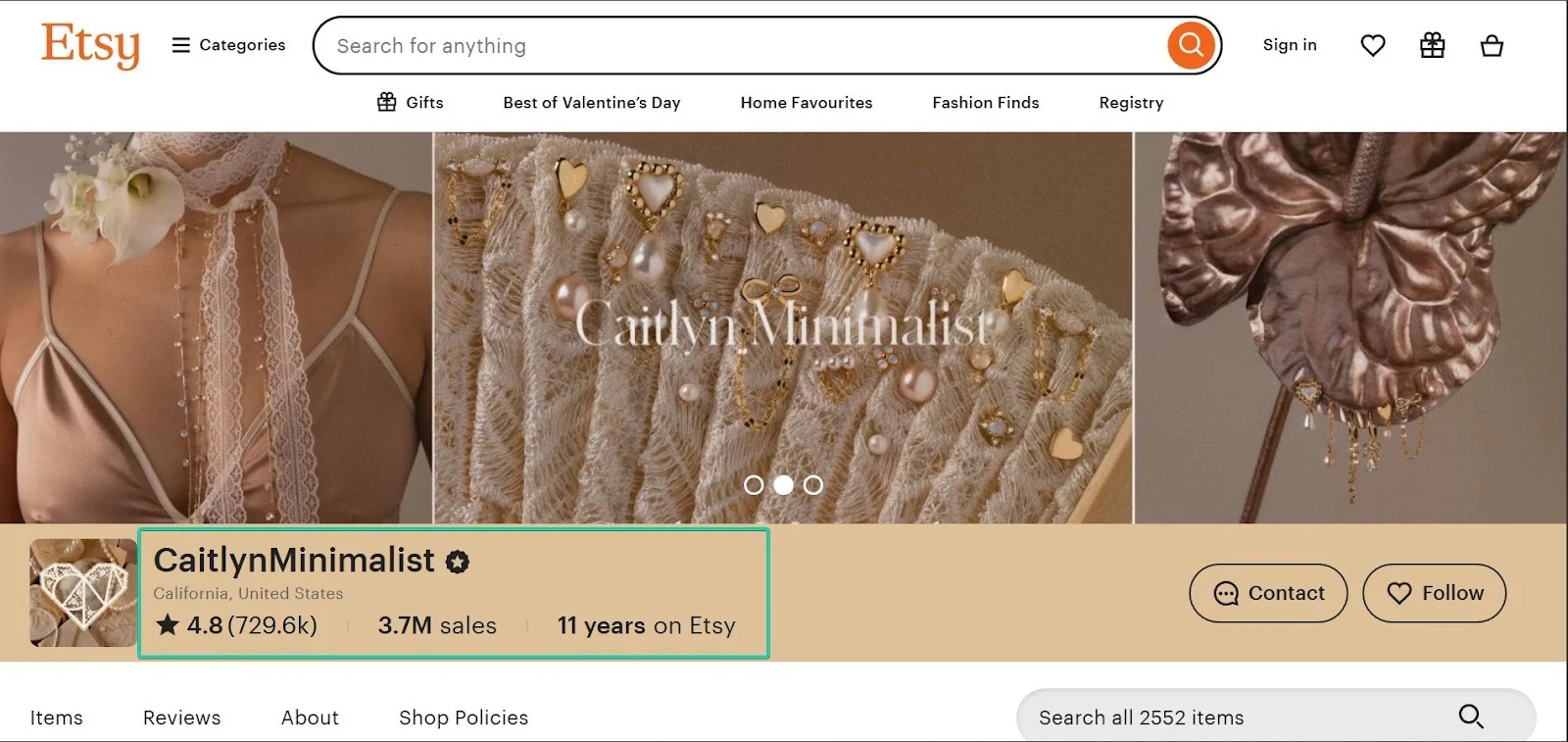Image resolution: width=1568 pixels, height=742 pixels.
Task: Open Home Favourites link
Action: point(807,102)
